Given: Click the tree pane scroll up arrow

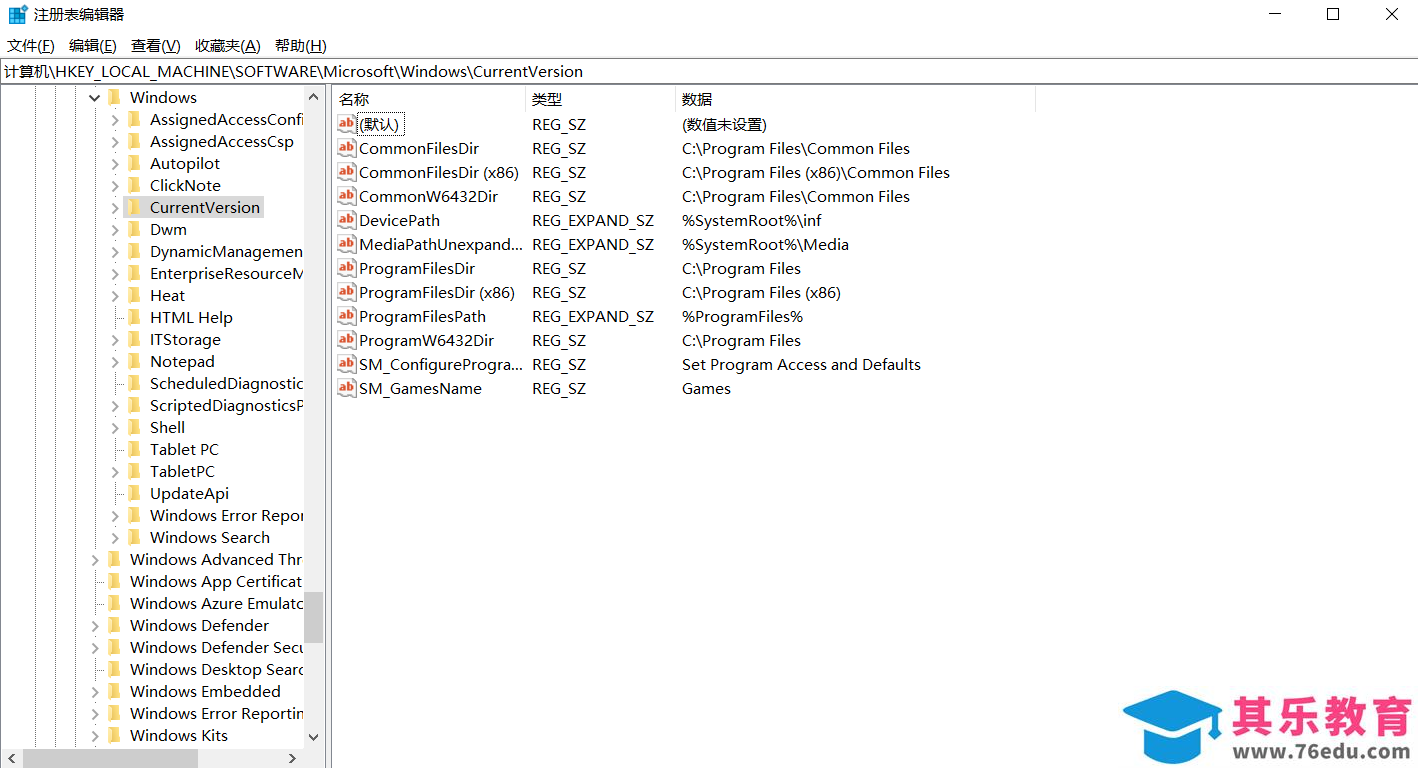Looking at the screenshot, I should pos(314,97).
